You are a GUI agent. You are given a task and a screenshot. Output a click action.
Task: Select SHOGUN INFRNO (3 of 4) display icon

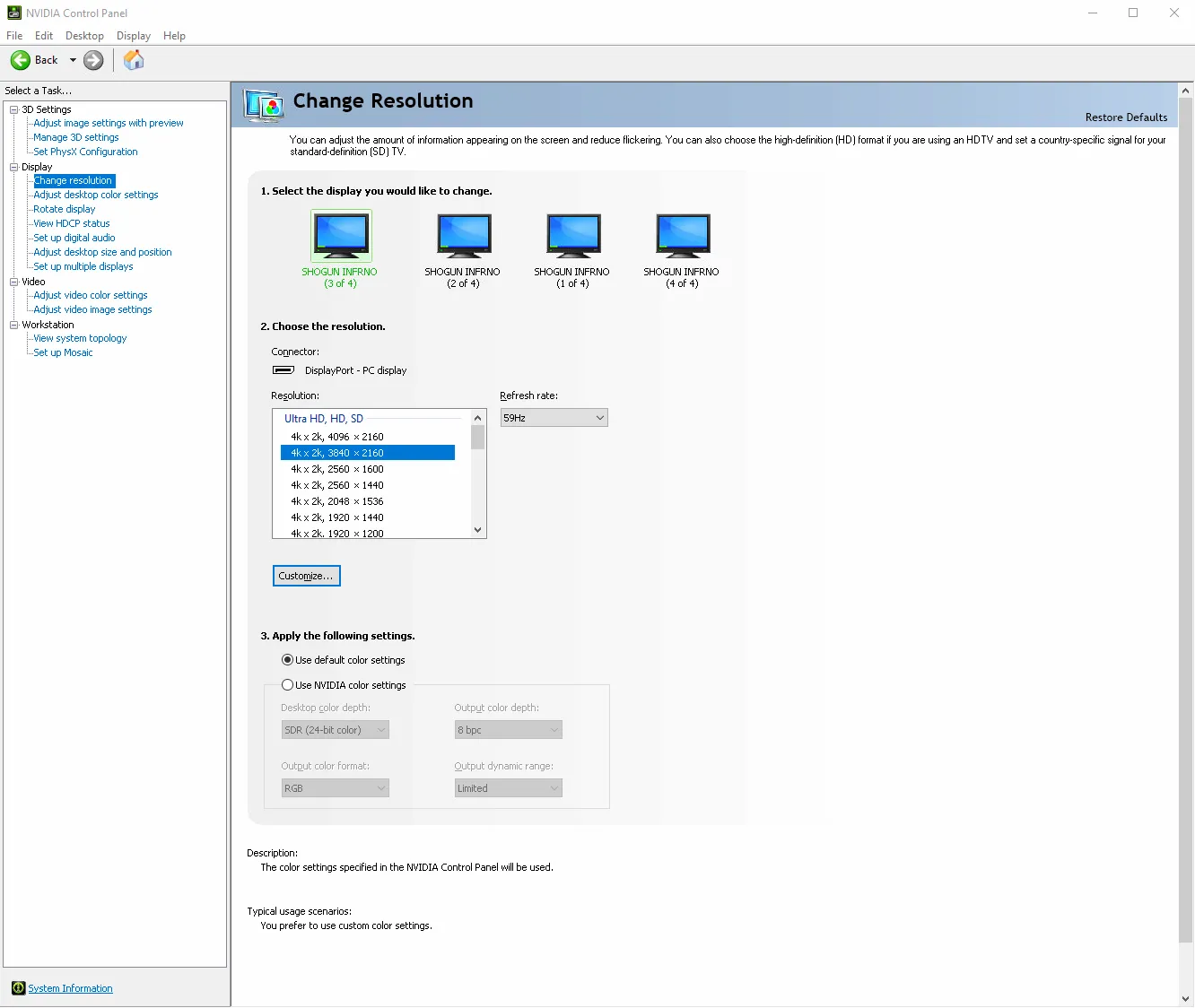(x=341, y=236)
